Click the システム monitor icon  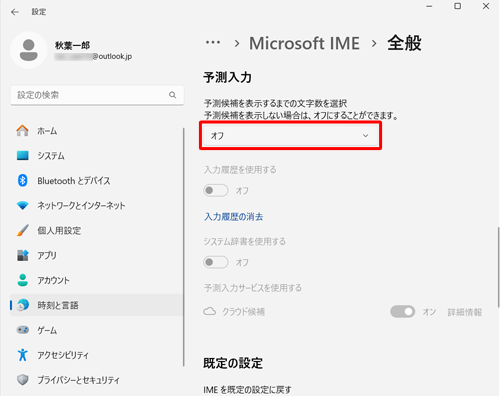pyautogui.click(x=23, y=156)
